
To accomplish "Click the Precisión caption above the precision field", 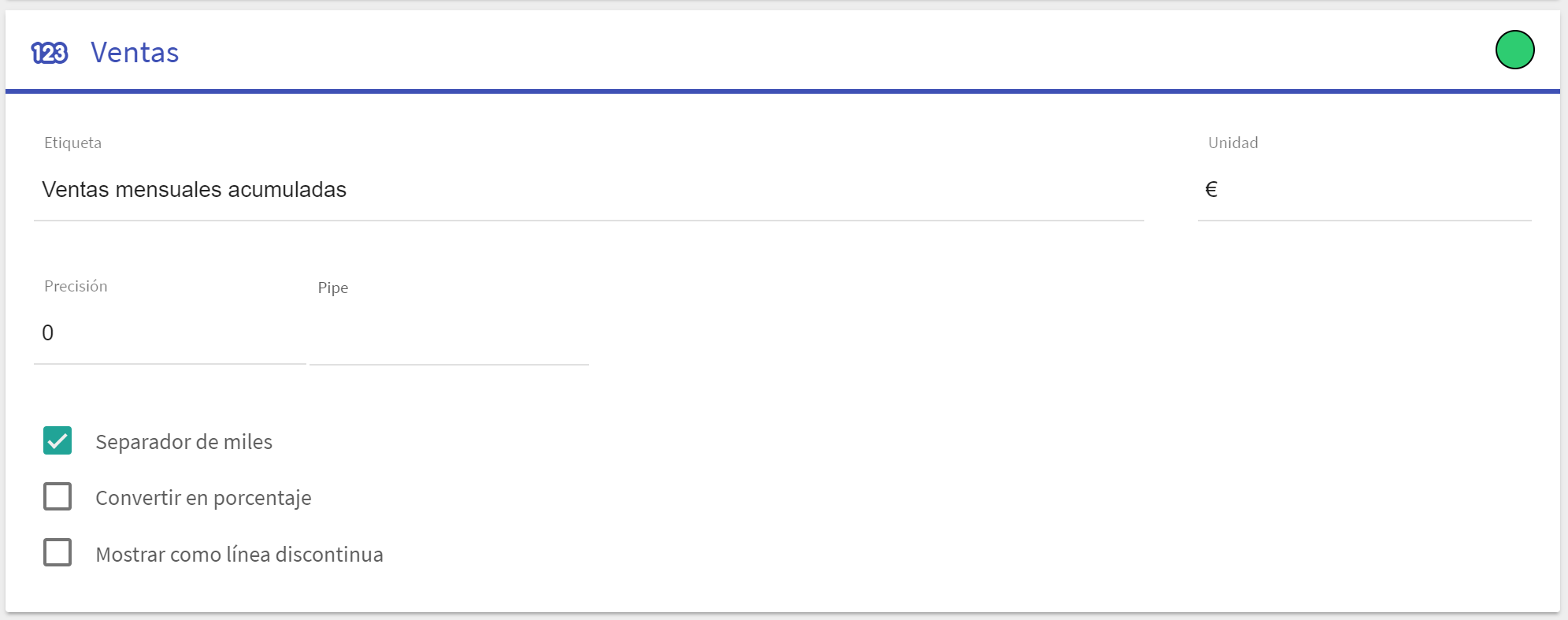I will click(x=76, y=286).
